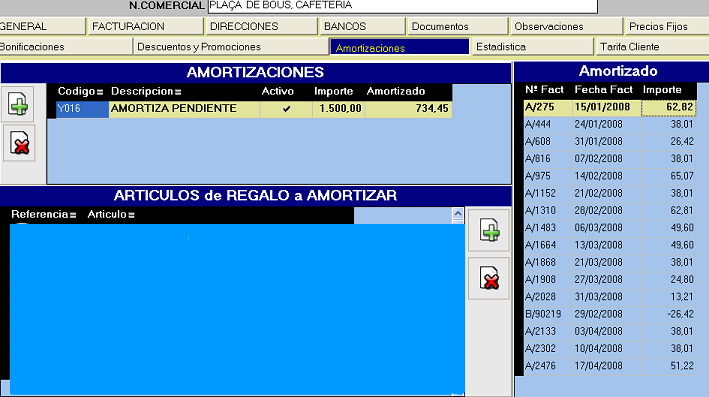Toggle Activo checkmark for AMORTIZA PENDIENTE

(286, 109)
